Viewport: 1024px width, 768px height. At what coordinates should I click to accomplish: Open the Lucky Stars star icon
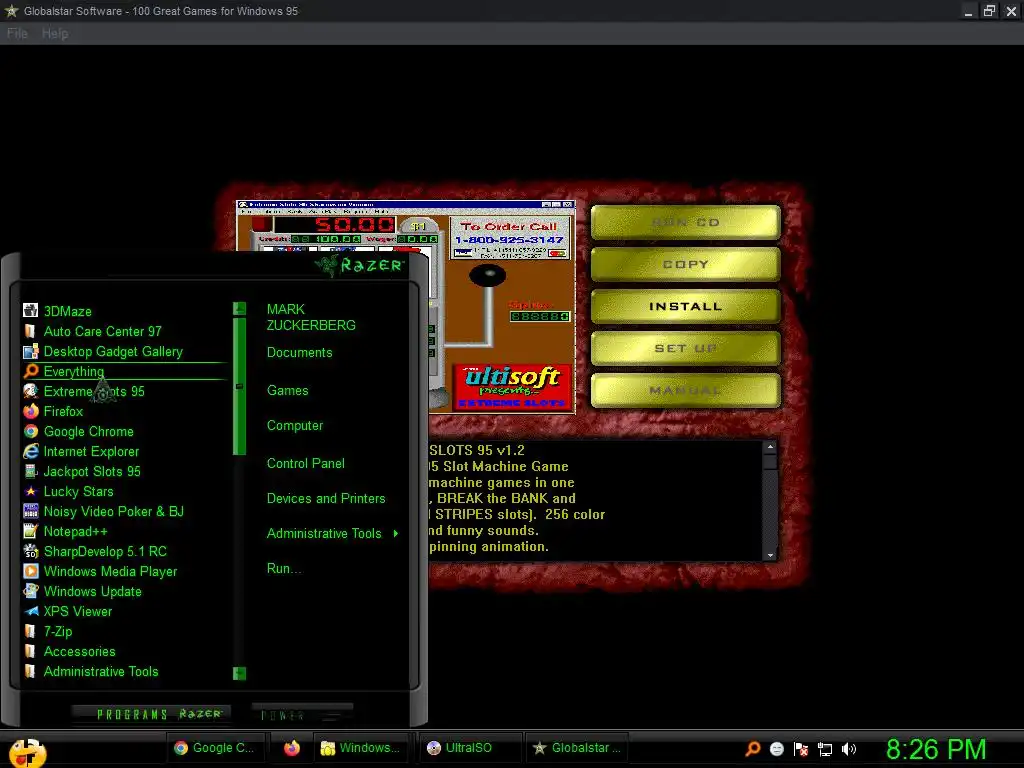point(30,491)
